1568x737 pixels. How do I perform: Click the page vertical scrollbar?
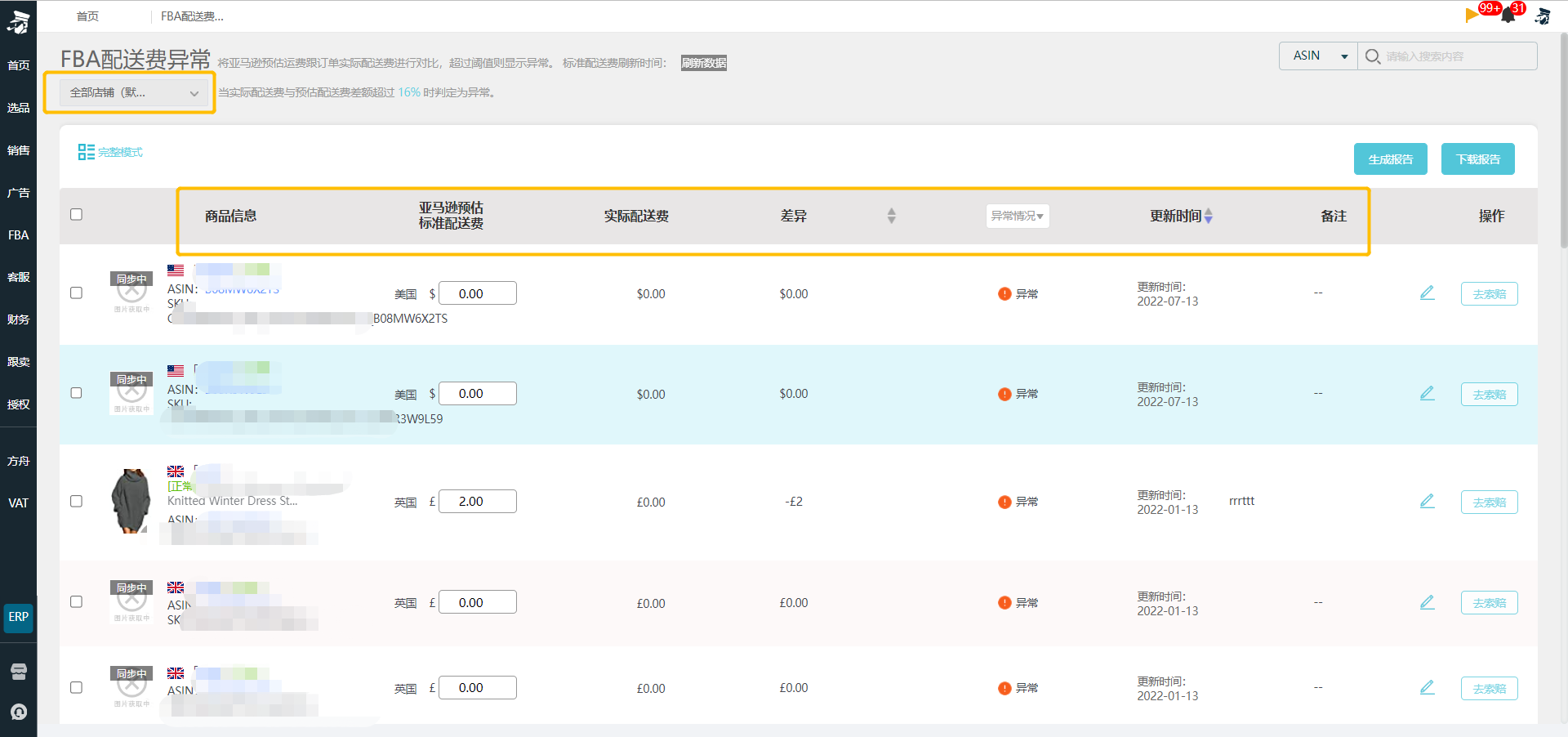pos(1563,139)
